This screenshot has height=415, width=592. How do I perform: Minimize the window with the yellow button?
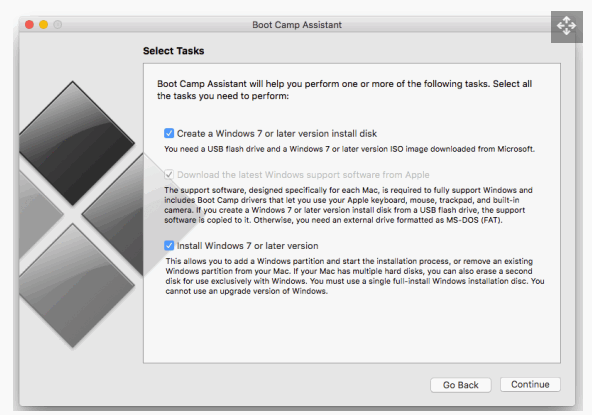[43, 25]
